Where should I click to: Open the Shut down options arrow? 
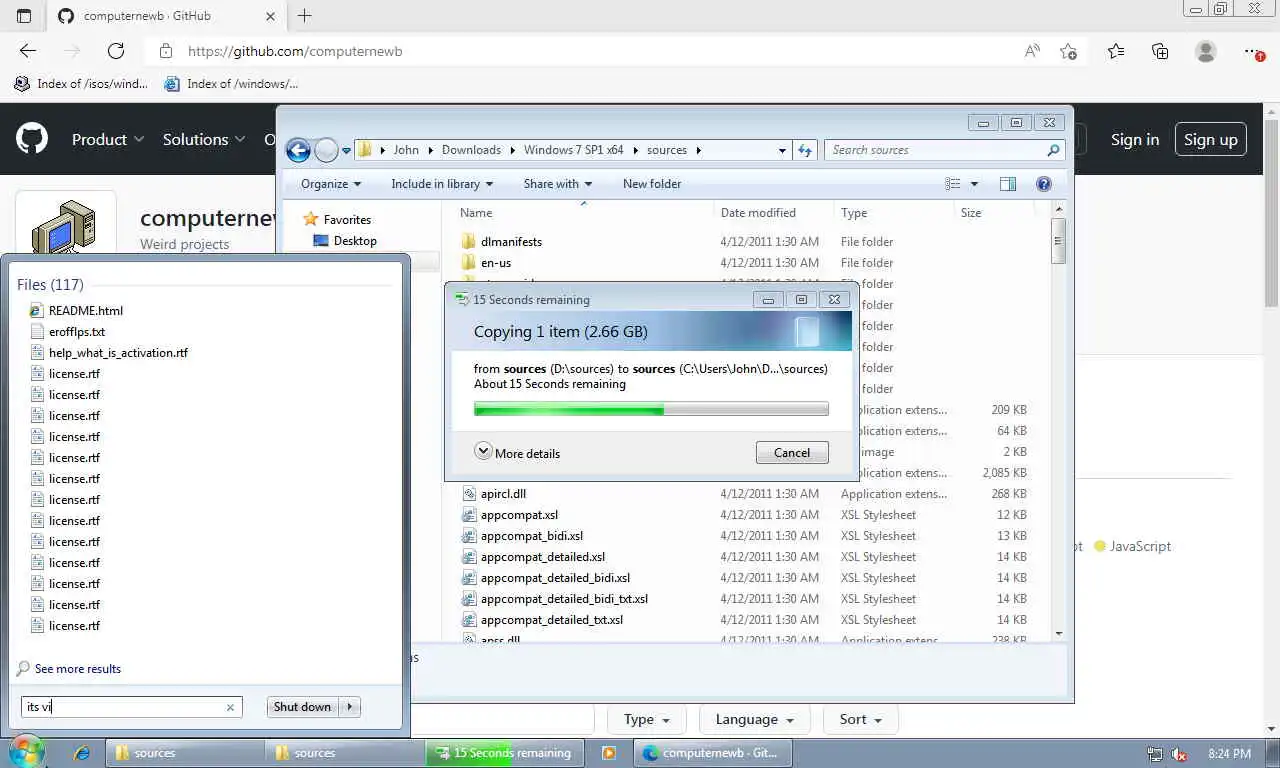pyautogui.click(x=350, y=707)
